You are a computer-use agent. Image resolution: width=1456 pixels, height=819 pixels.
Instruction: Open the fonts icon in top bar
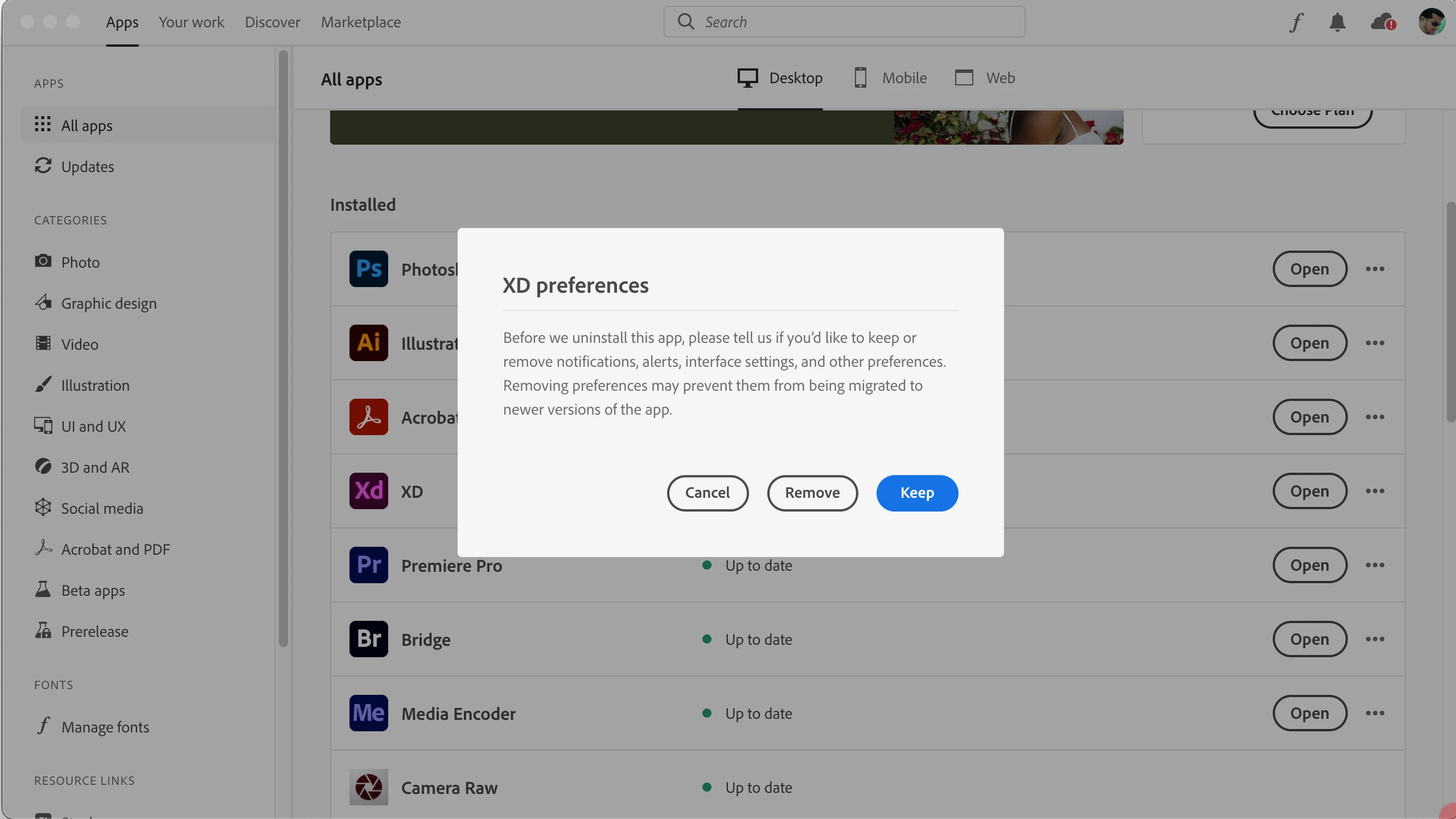(1296, 22)
